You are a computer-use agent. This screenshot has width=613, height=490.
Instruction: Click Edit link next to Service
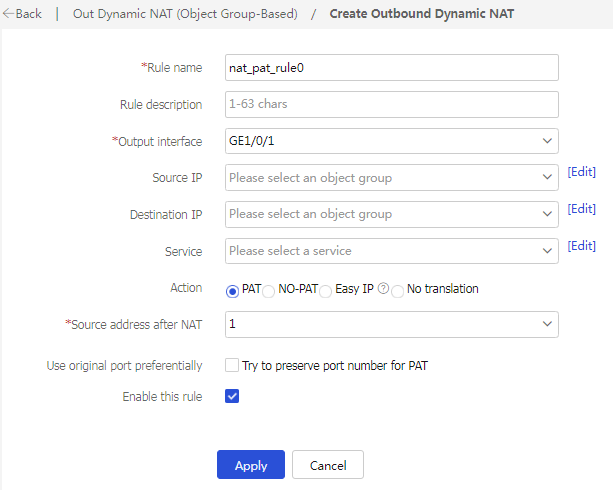pyautogui.click(x=581, y=246)
